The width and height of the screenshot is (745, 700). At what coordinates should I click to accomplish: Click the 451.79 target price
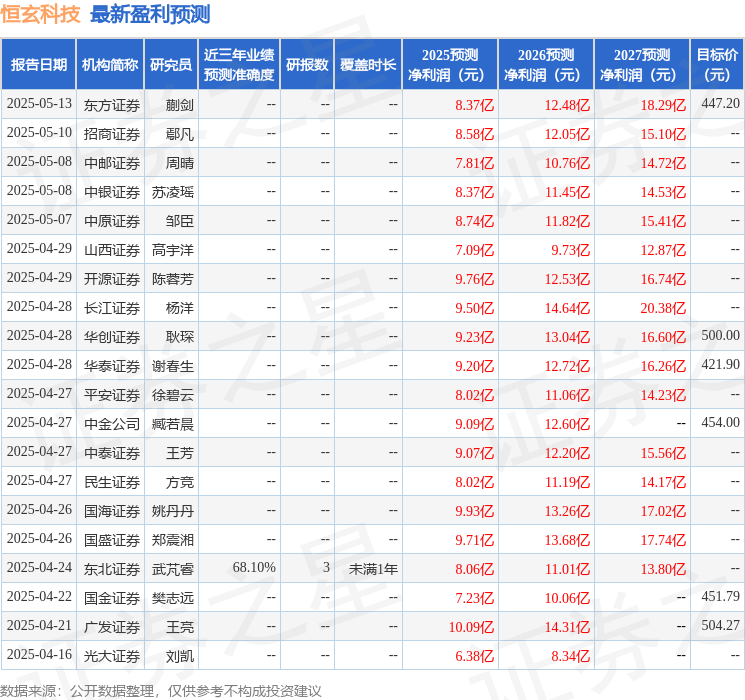click(x=720, y=596)
